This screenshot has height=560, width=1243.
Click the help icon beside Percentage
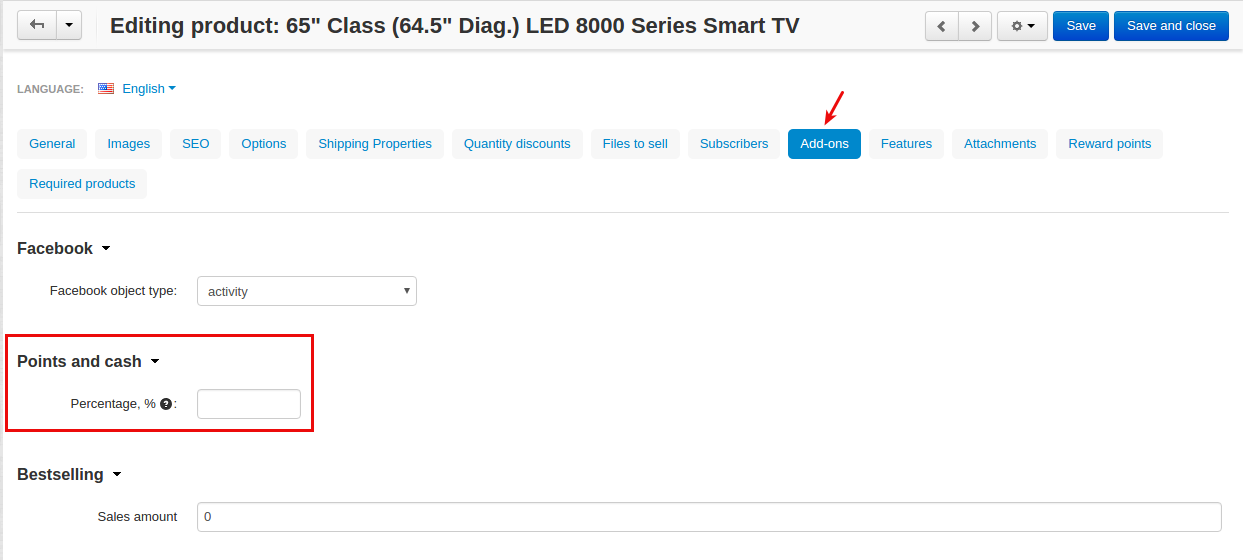coord(166,404)
